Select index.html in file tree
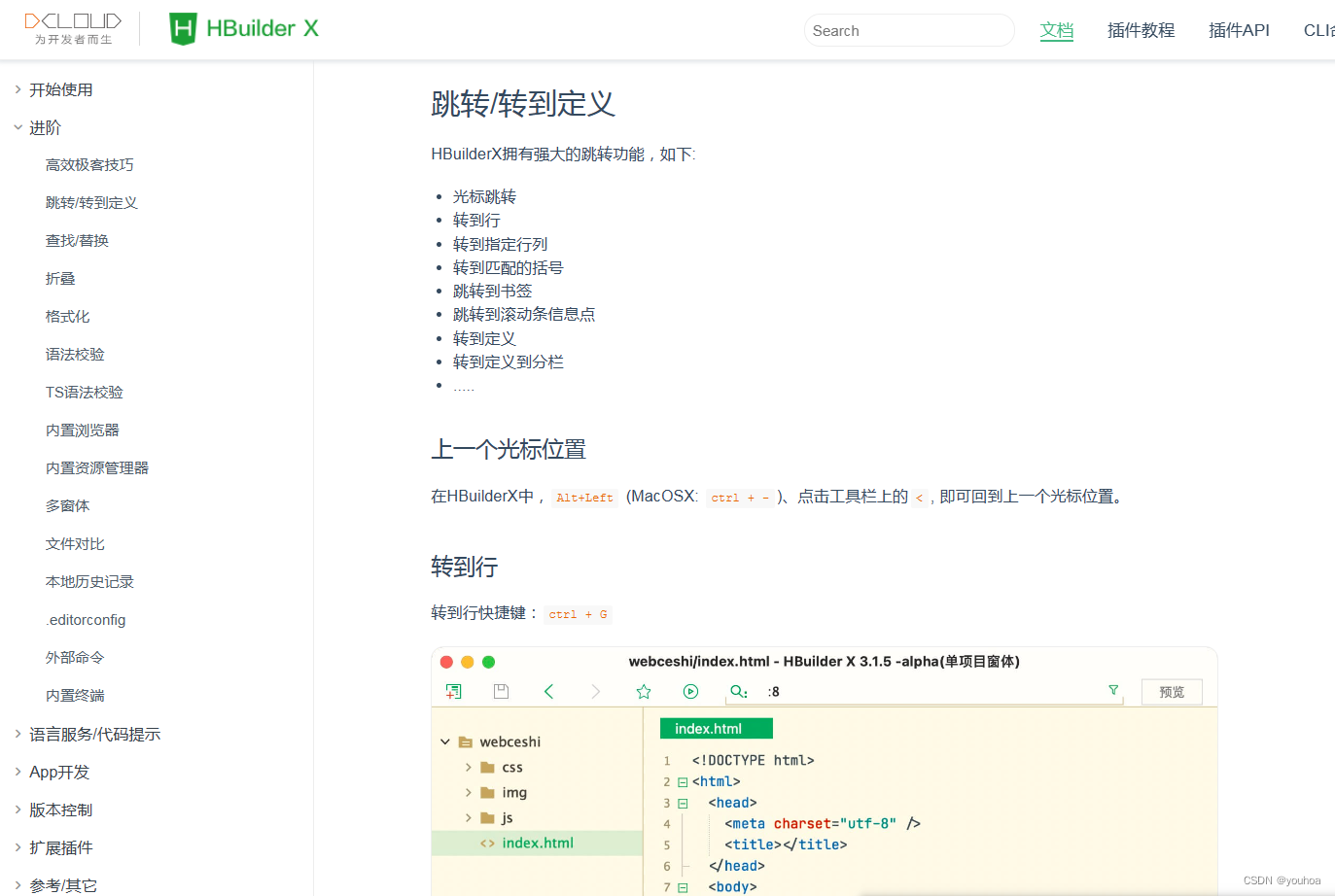Screen dimensions: 1335x896 coord(537,843)
